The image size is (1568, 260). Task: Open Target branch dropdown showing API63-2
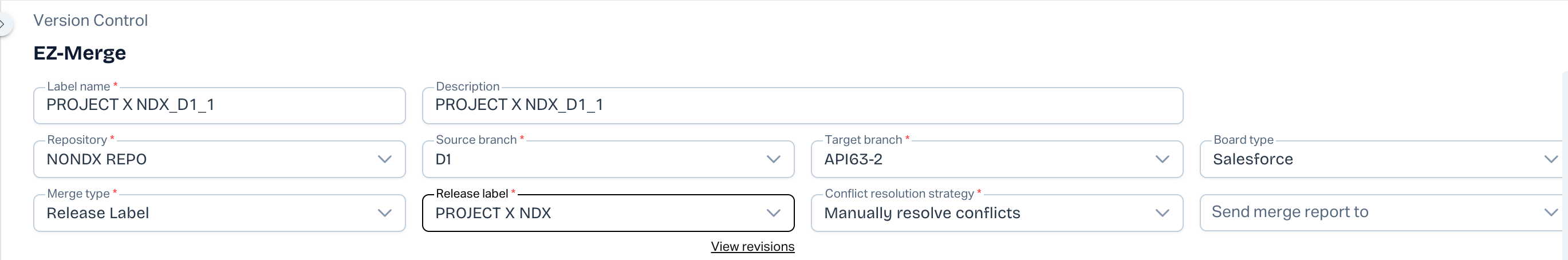point(986,160)
